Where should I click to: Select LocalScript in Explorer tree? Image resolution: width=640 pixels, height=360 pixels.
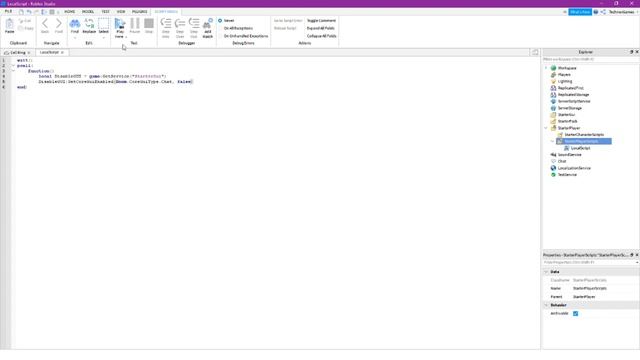coord(580,148)
